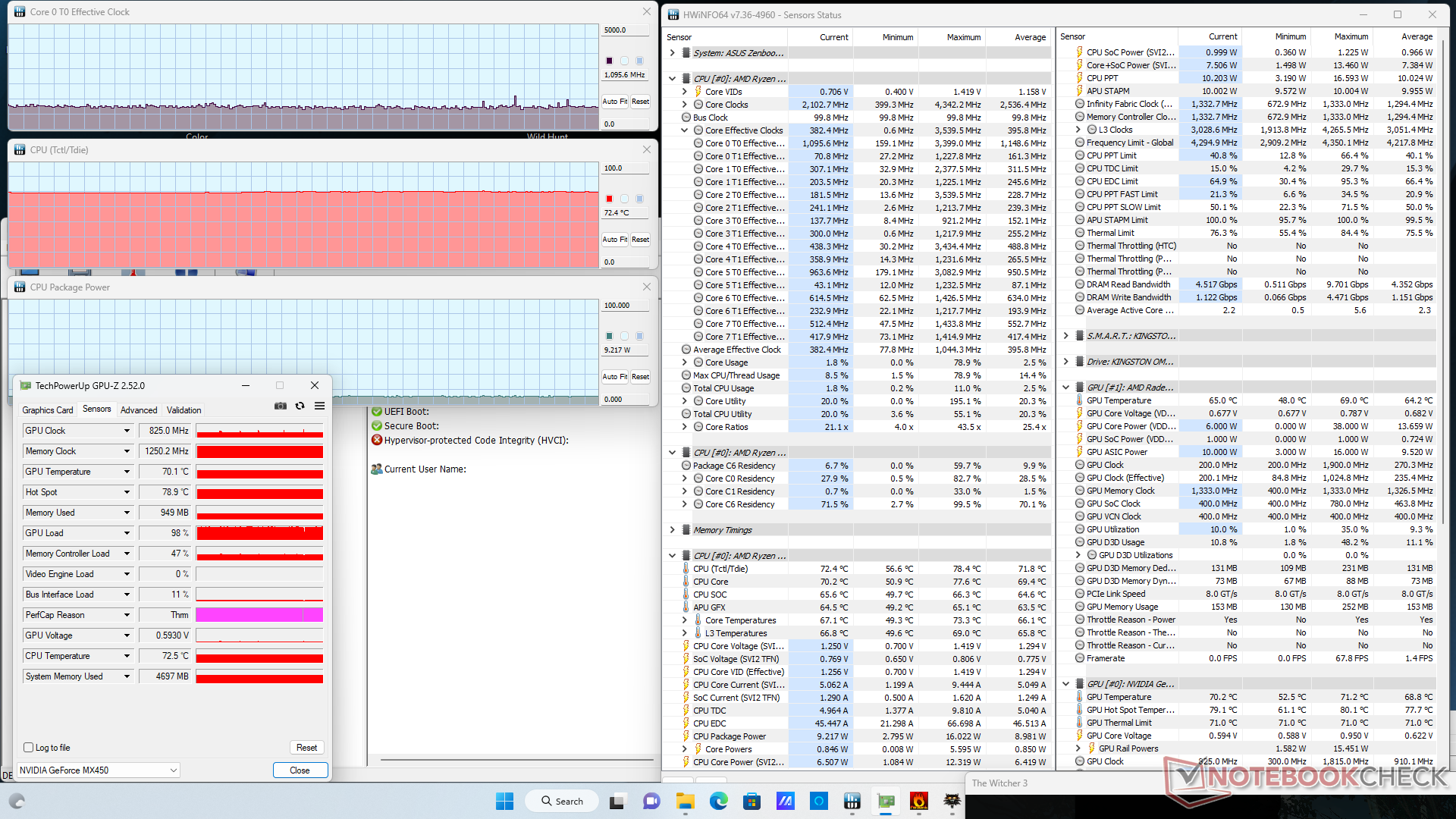The width and height of the screenshot is (1456, 819).
Task: Click dark purple swatch in Core 0 T0 graph
Action: point(609,61)
